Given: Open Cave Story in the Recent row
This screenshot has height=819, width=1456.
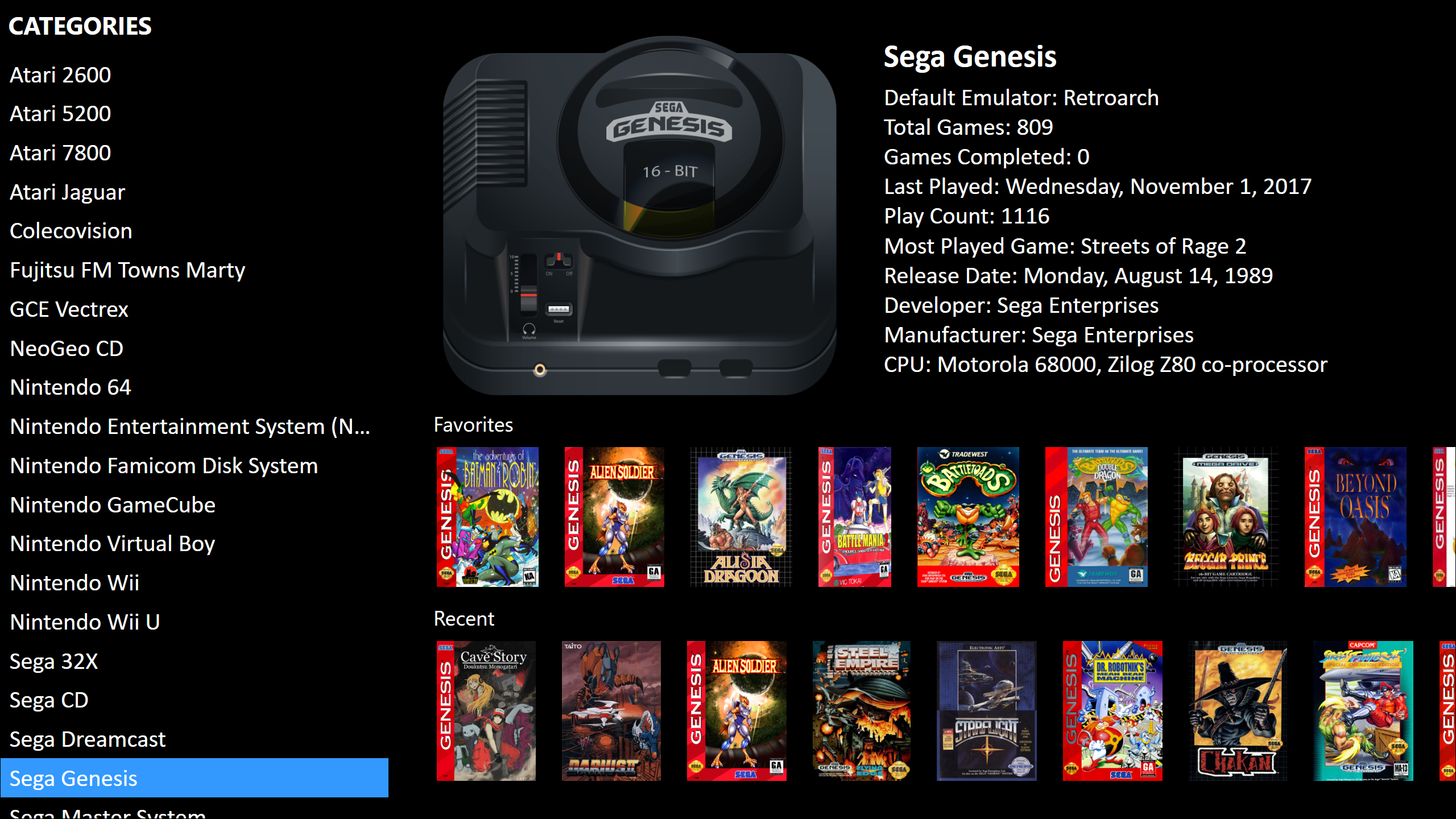Looking at the screenshot, I should (486, 711).
